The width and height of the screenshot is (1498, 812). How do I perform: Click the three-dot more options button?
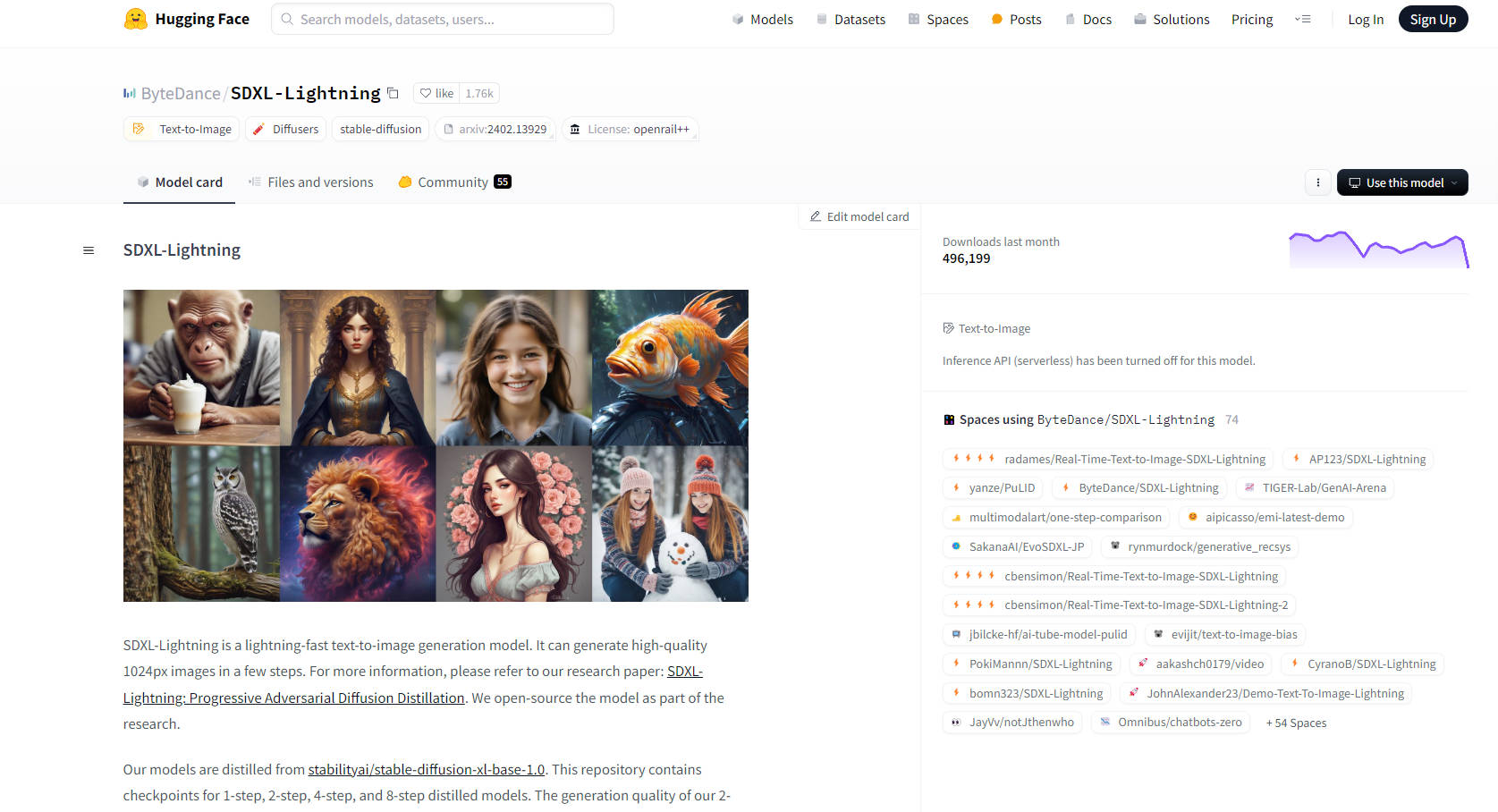(x=1317, y=182)
